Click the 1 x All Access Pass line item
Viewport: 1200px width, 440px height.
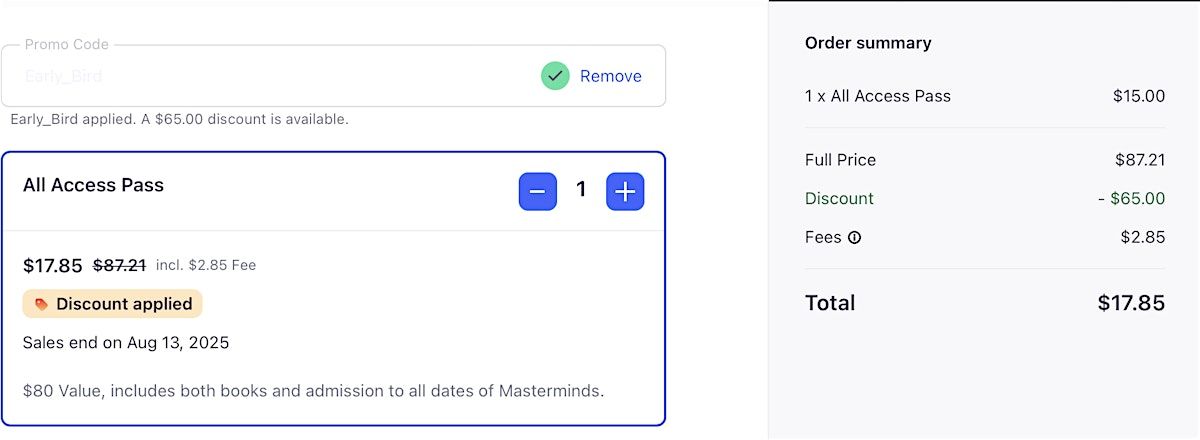878,96
